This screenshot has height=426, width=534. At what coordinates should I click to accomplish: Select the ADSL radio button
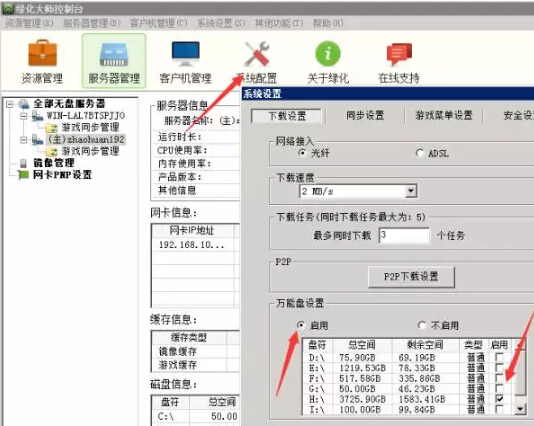(420, 153)
